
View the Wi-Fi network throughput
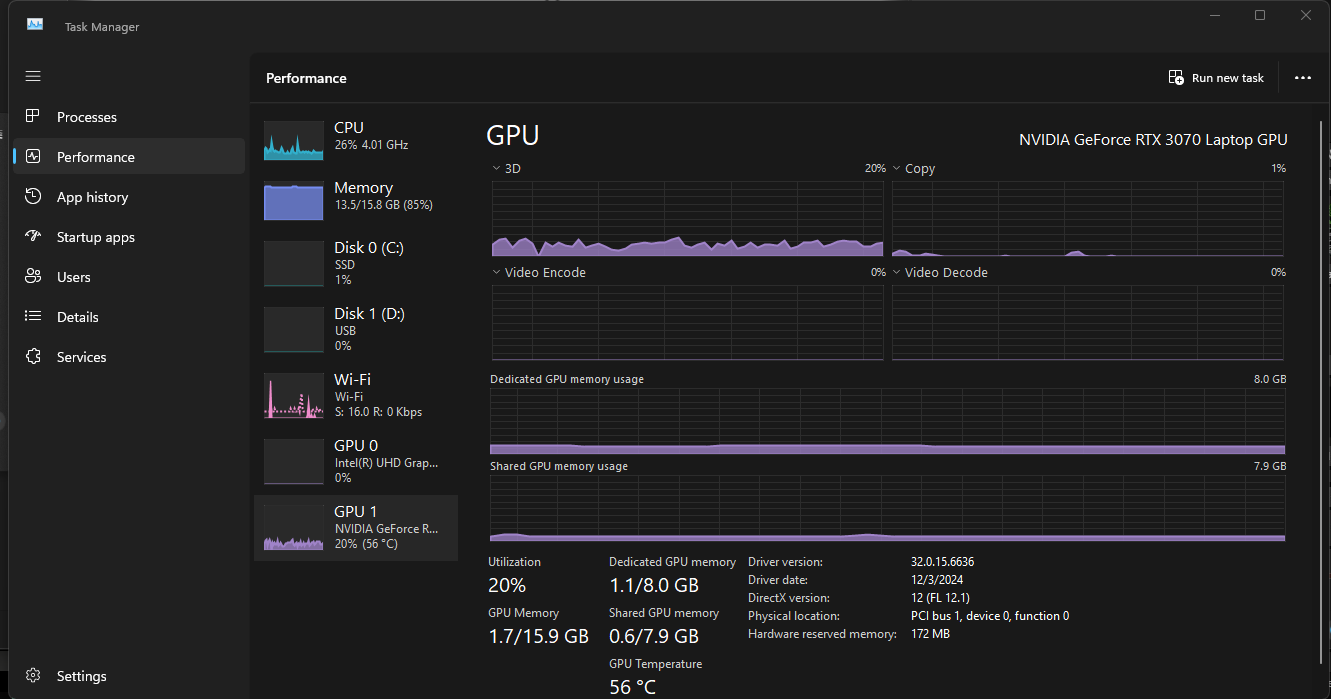[355, 395]
